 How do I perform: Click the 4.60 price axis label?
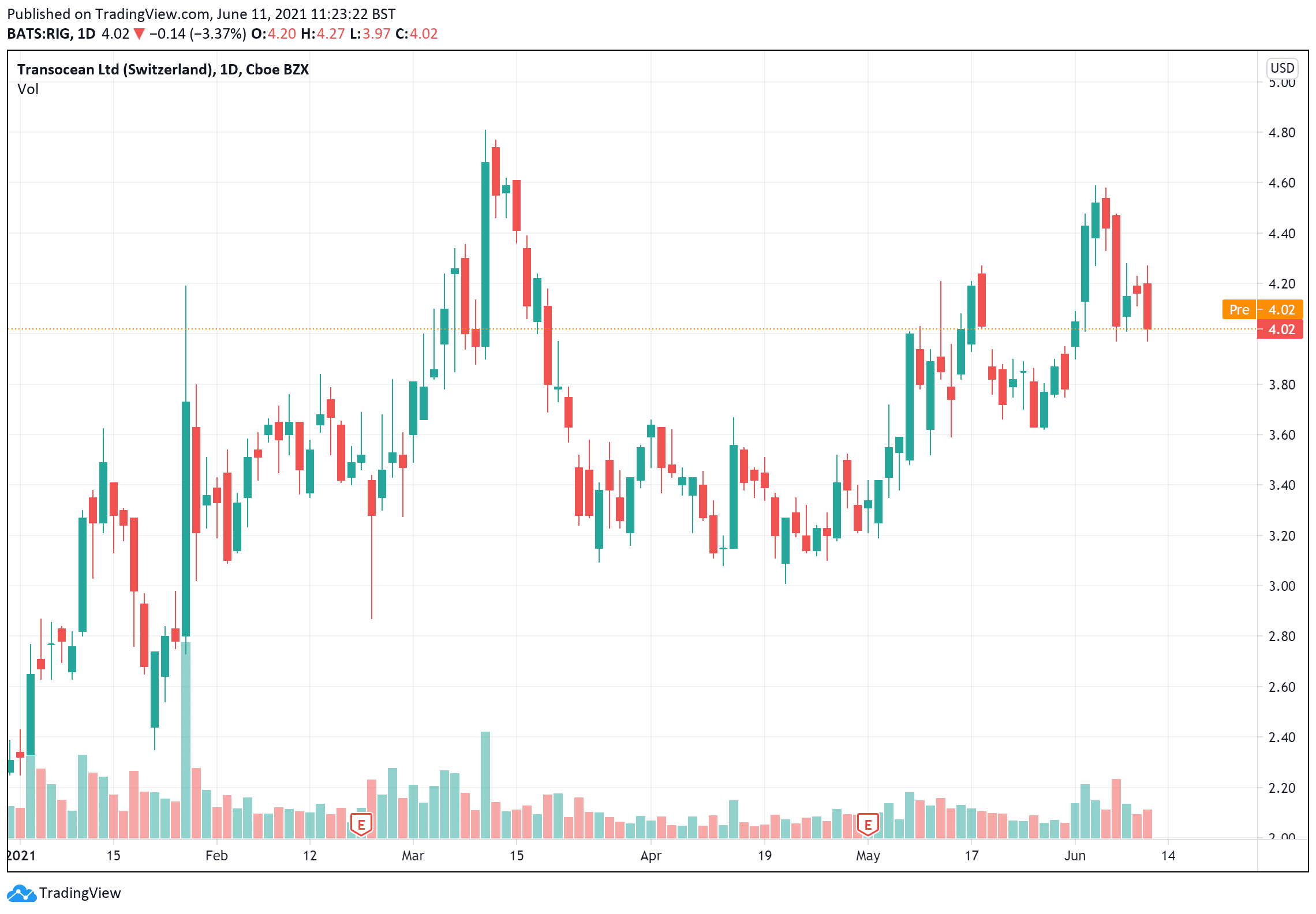tap(1281, 183)
